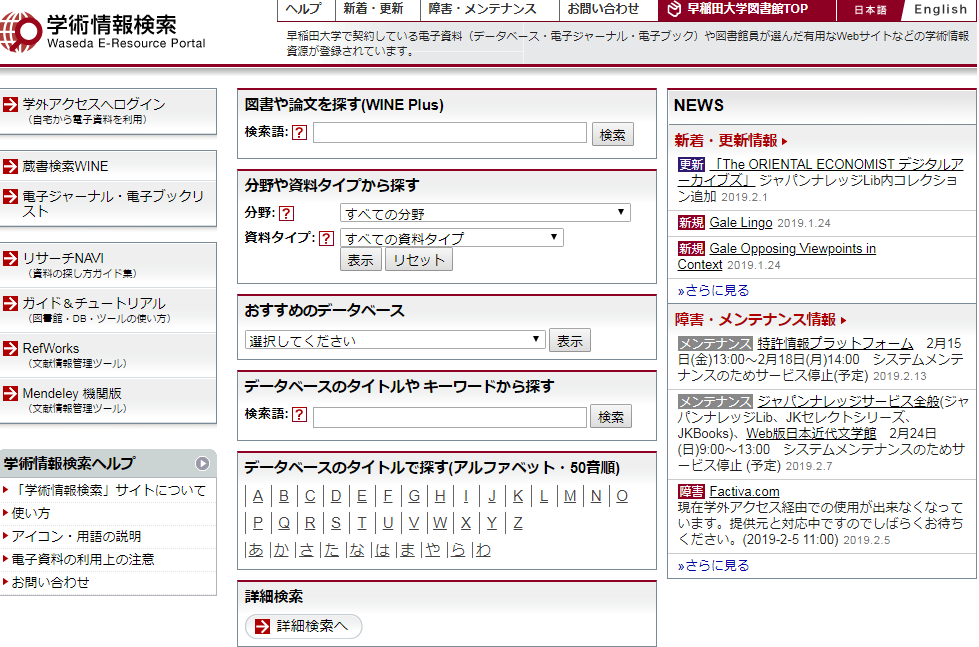Image resolution: width=979 pixels, height=647 pixels.
Task: Click the リセット button
Action: 419,260
